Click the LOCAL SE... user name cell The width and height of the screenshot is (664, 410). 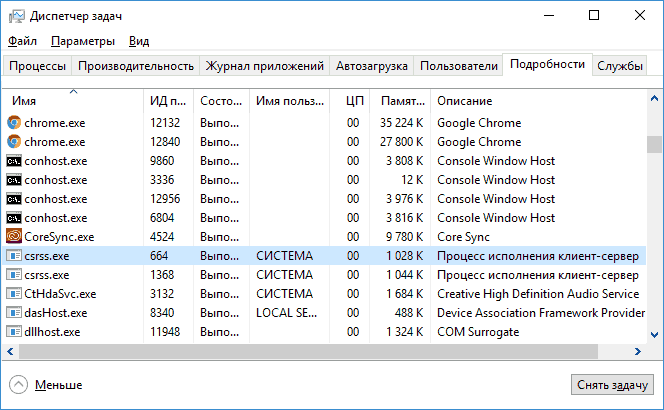(287, 313)
